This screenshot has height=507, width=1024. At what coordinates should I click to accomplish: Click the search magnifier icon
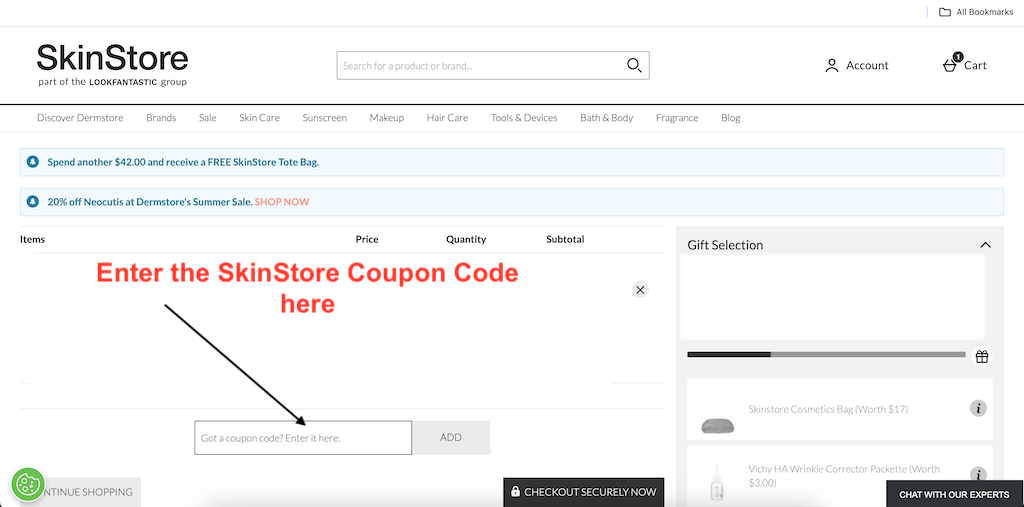(x=634, y=65)
